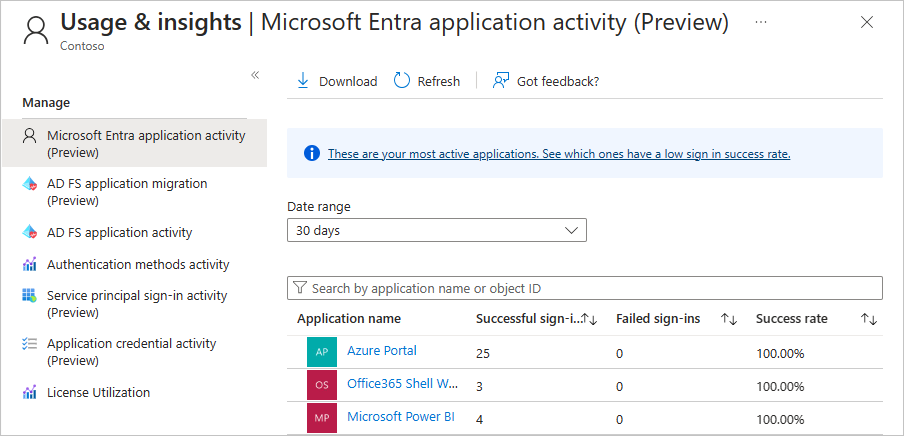This screenshot has height=436, width=904.
Task: Click the AD FS application activity icon
Action: tap(29, 232)
